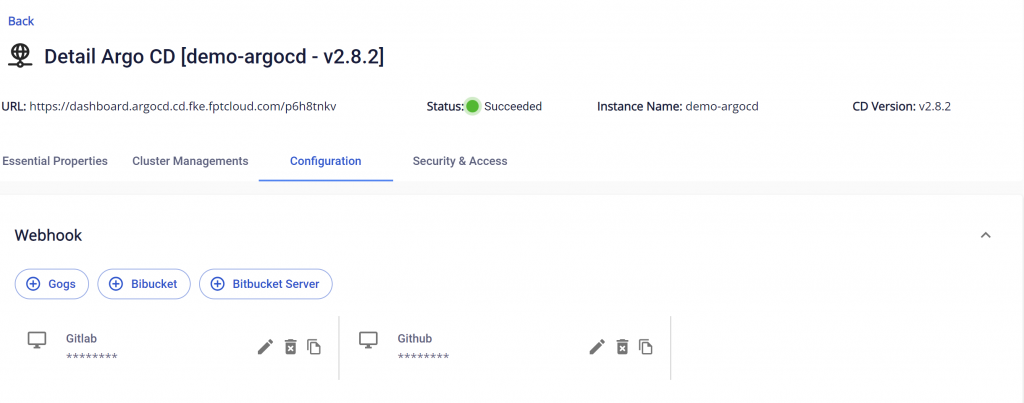Add a Gogs webhook
This screenshot has height=403, width=1024.
(x=52, y=284)
